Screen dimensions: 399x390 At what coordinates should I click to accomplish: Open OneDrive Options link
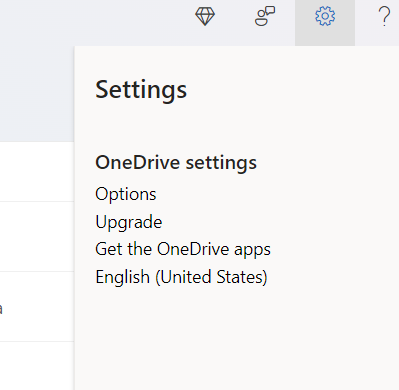[126, 194]
